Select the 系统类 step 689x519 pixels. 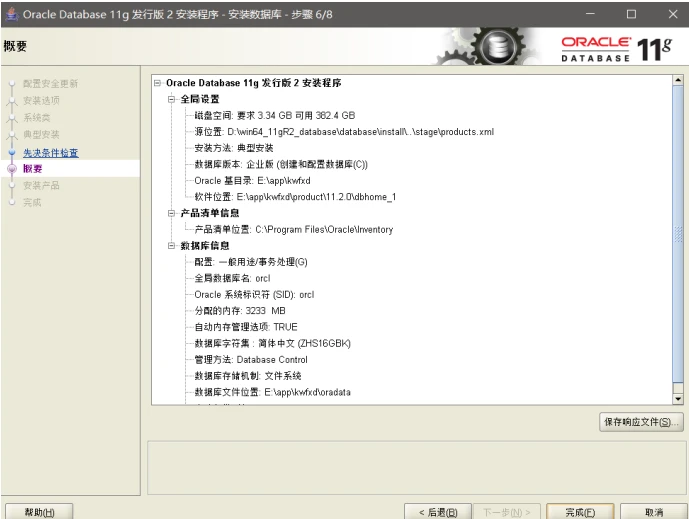[36, 117]
